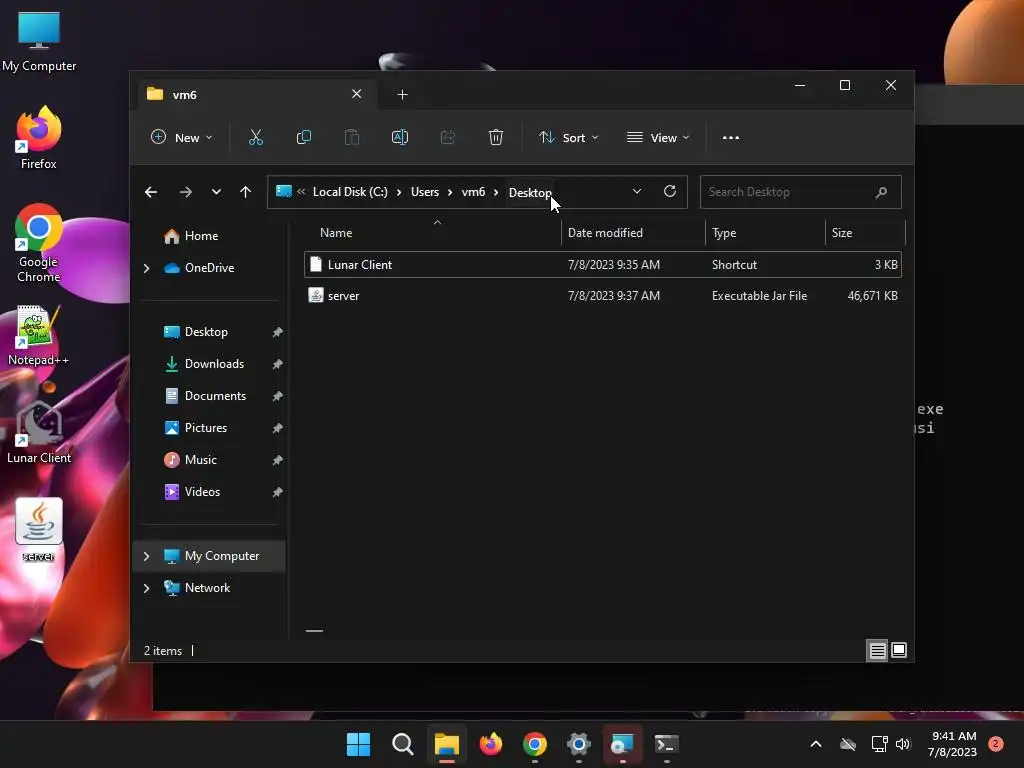The image size is (1024, 768).
Task: Refresh the Desktop folder view
Action: tap(669, 191)
